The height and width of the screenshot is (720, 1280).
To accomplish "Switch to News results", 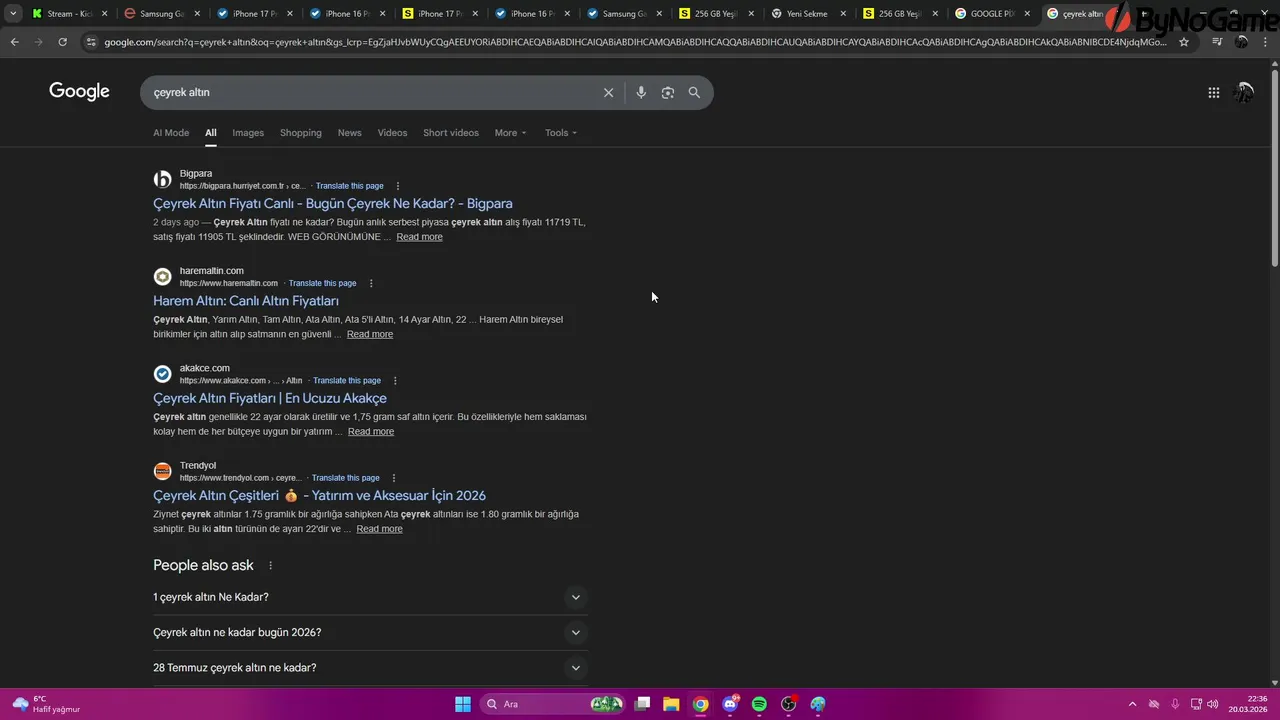I will click(349, 133).
